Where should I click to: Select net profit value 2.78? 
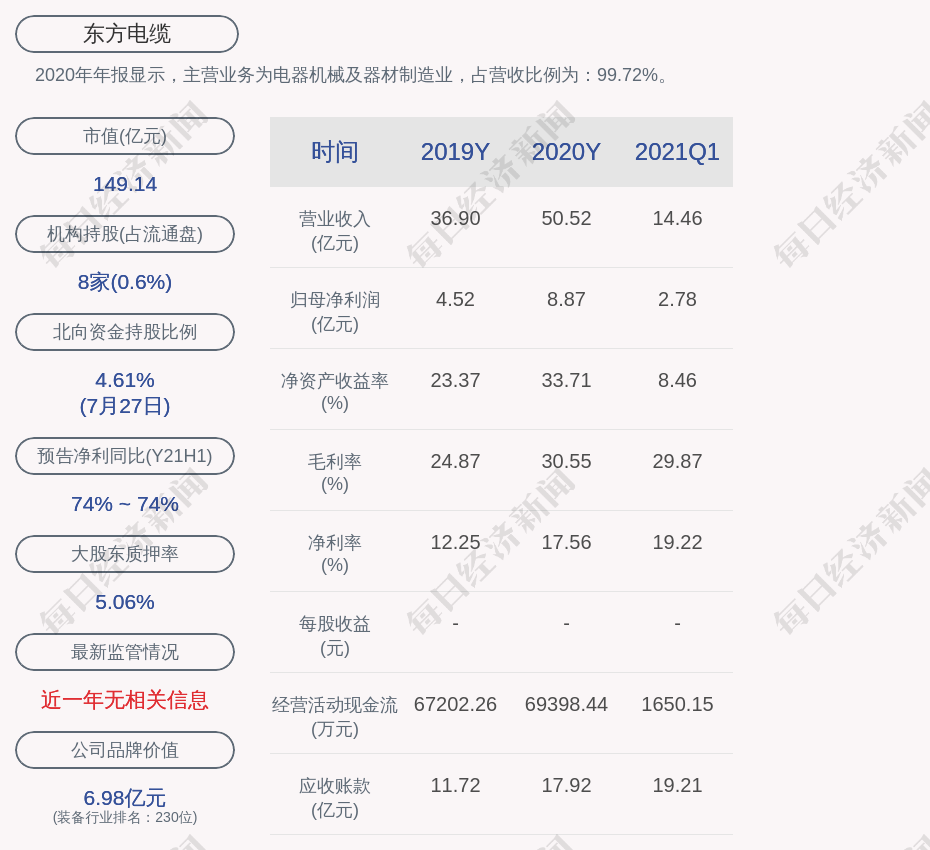(x=677, y=299)
